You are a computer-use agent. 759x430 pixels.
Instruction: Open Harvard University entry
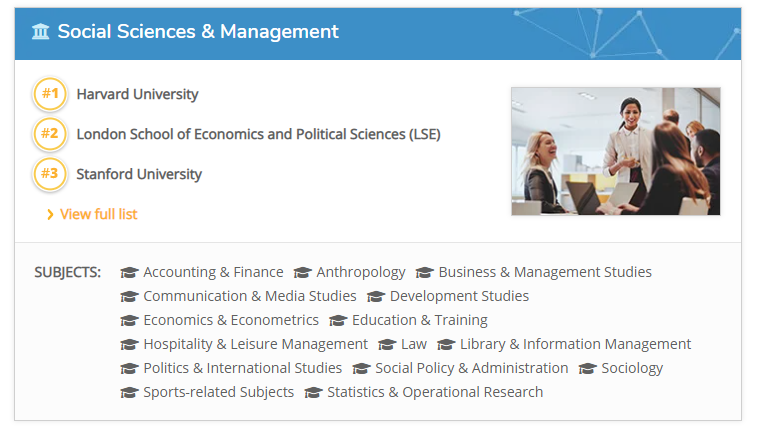(137, 94)
